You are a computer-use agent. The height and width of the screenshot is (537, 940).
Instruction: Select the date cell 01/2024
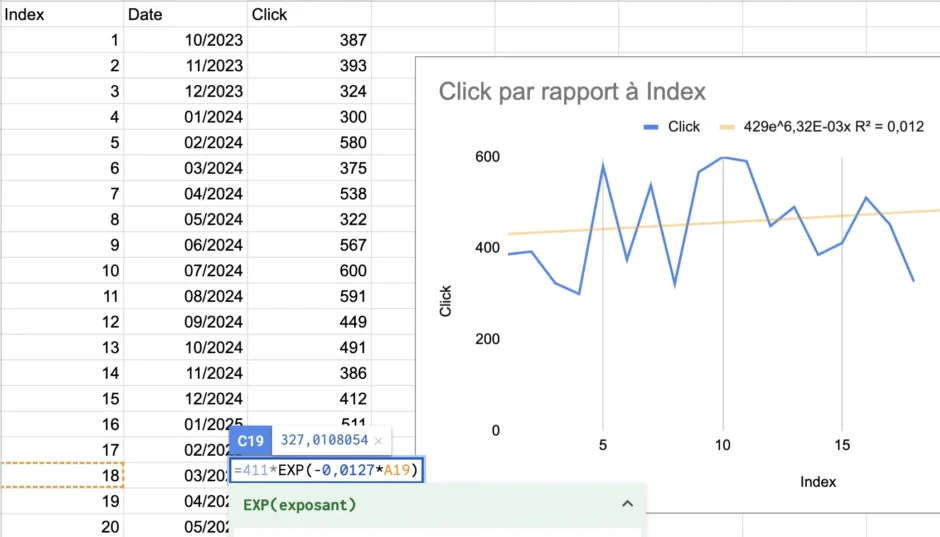[x=185, y=117]
